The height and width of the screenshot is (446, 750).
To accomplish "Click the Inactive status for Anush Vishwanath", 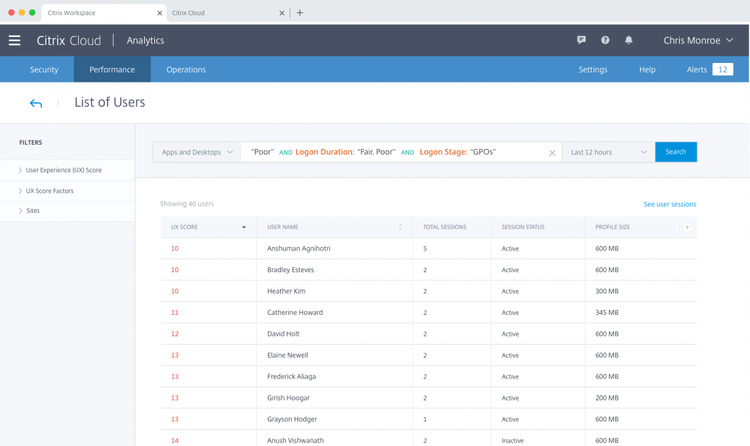I will coord(512,441).
